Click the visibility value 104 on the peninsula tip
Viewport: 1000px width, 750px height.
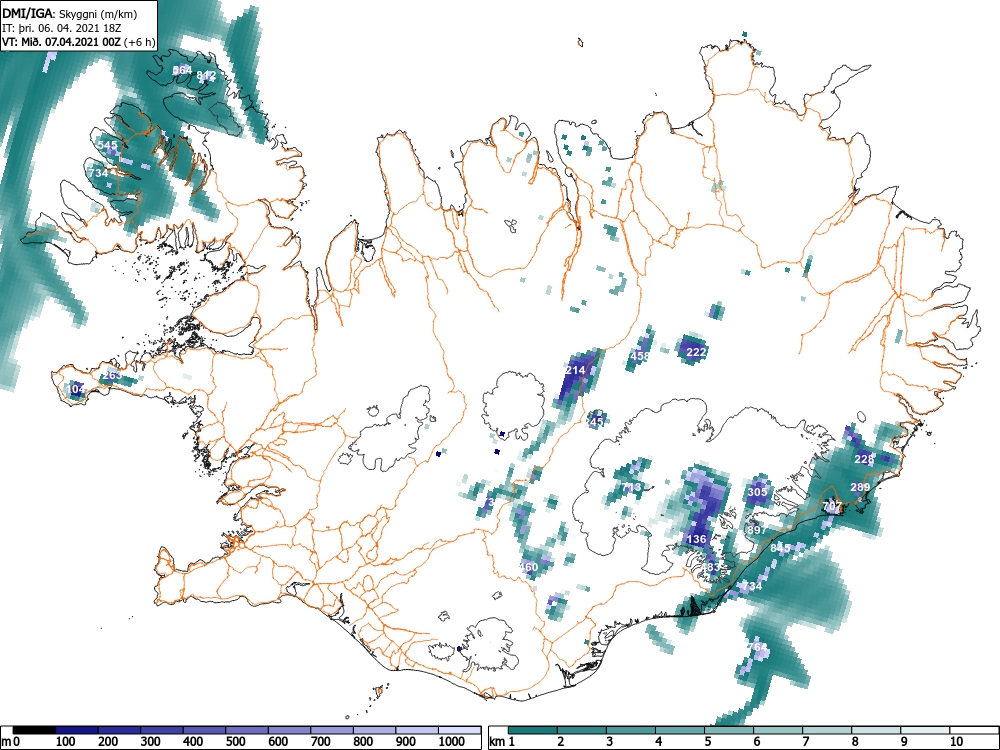coord(76,389)
